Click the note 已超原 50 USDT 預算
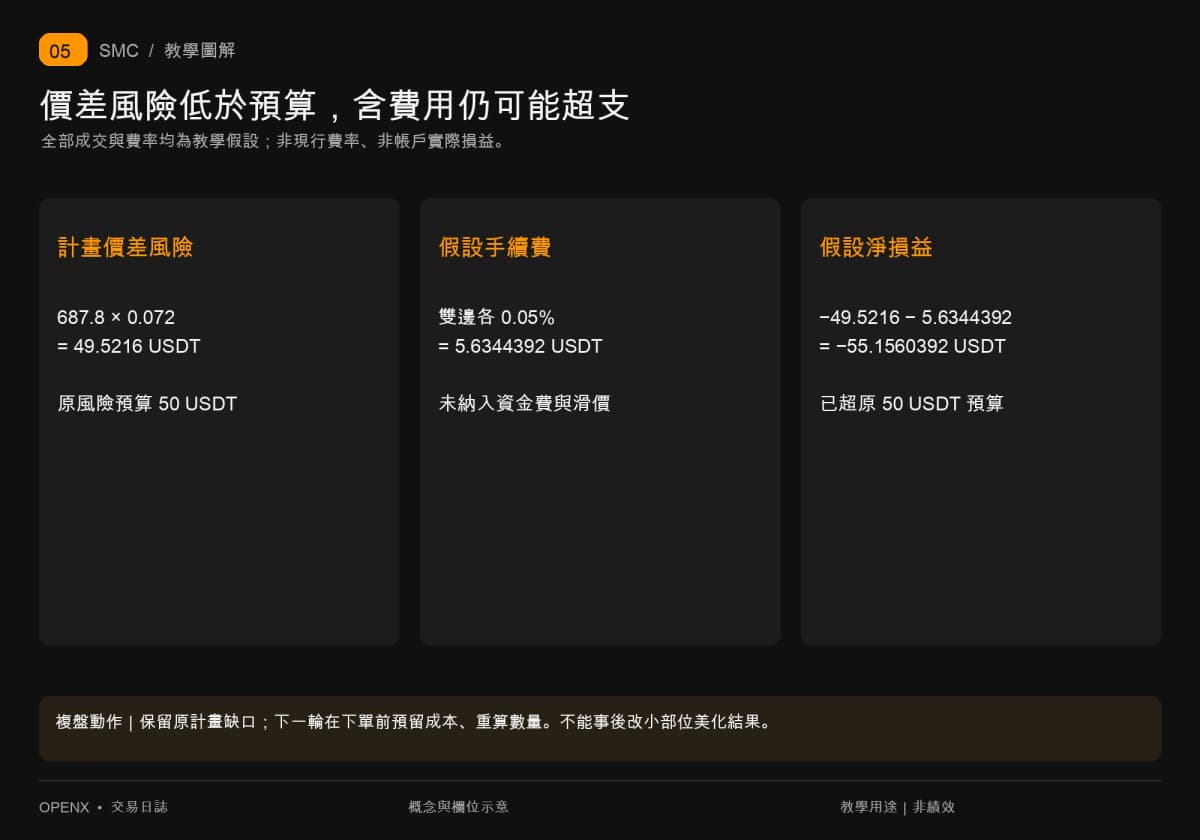Screen dimensions: 1200x840 911,404
